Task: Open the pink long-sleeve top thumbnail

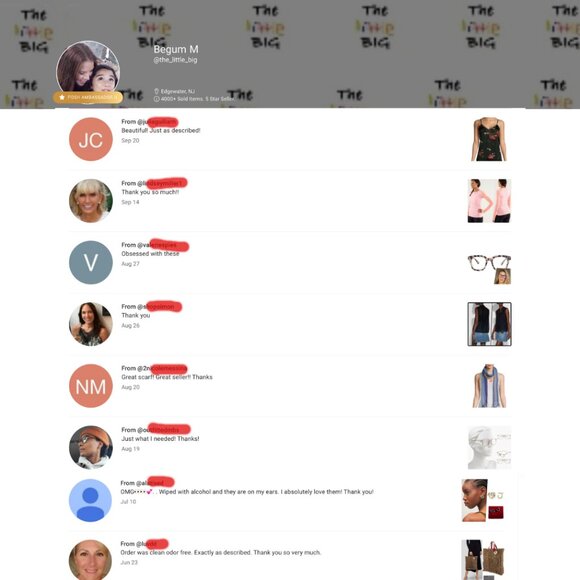Action: click(489, 201)
